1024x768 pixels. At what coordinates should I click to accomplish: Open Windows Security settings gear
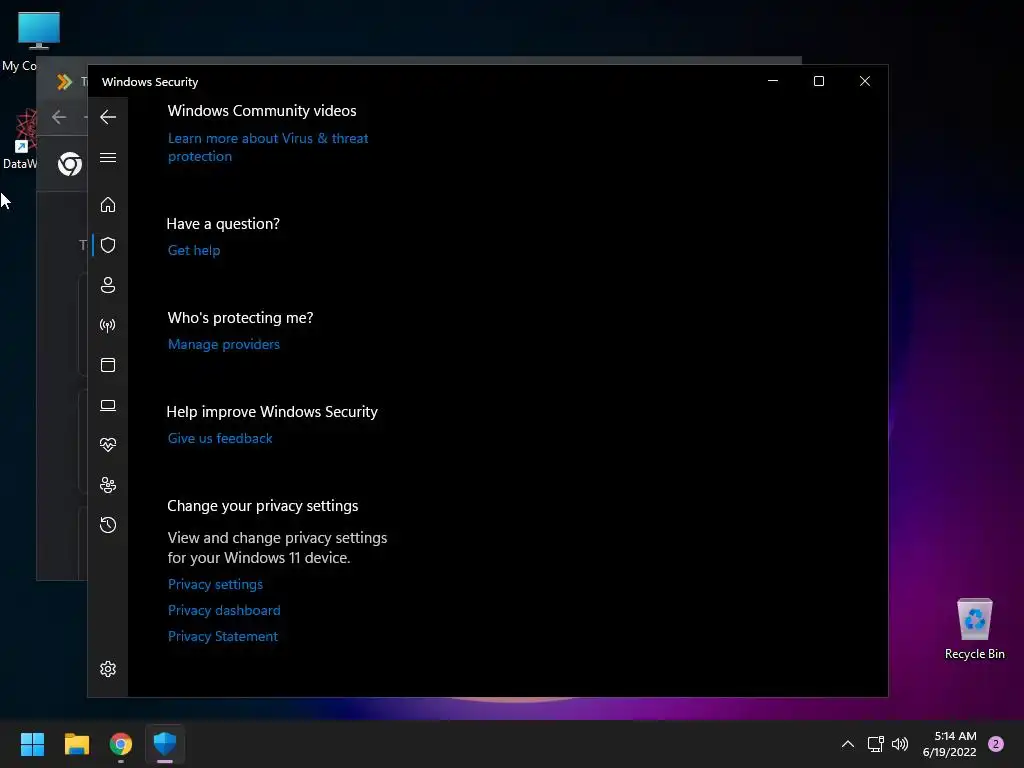[x=108, y=669]
